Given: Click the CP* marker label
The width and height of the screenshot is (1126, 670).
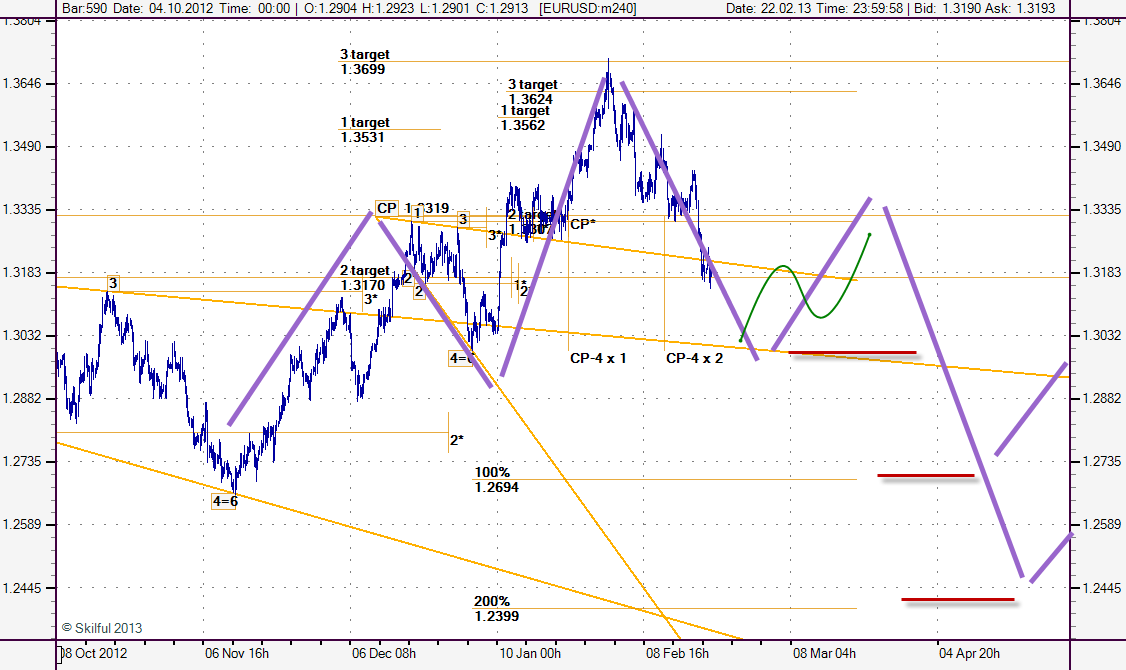Looking at the screenshot, I should click(583, 224).
